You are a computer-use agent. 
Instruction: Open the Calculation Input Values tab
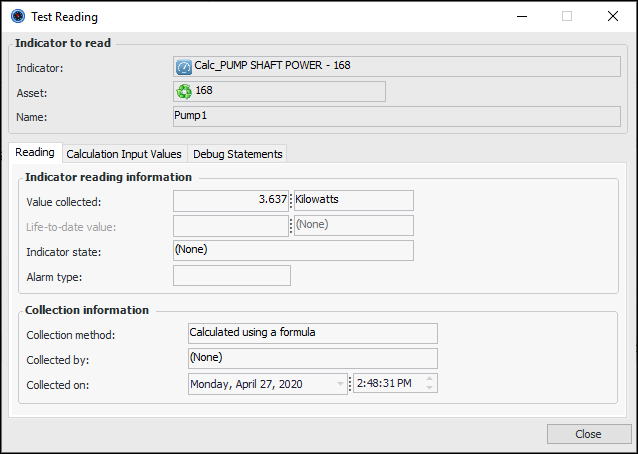124,154
